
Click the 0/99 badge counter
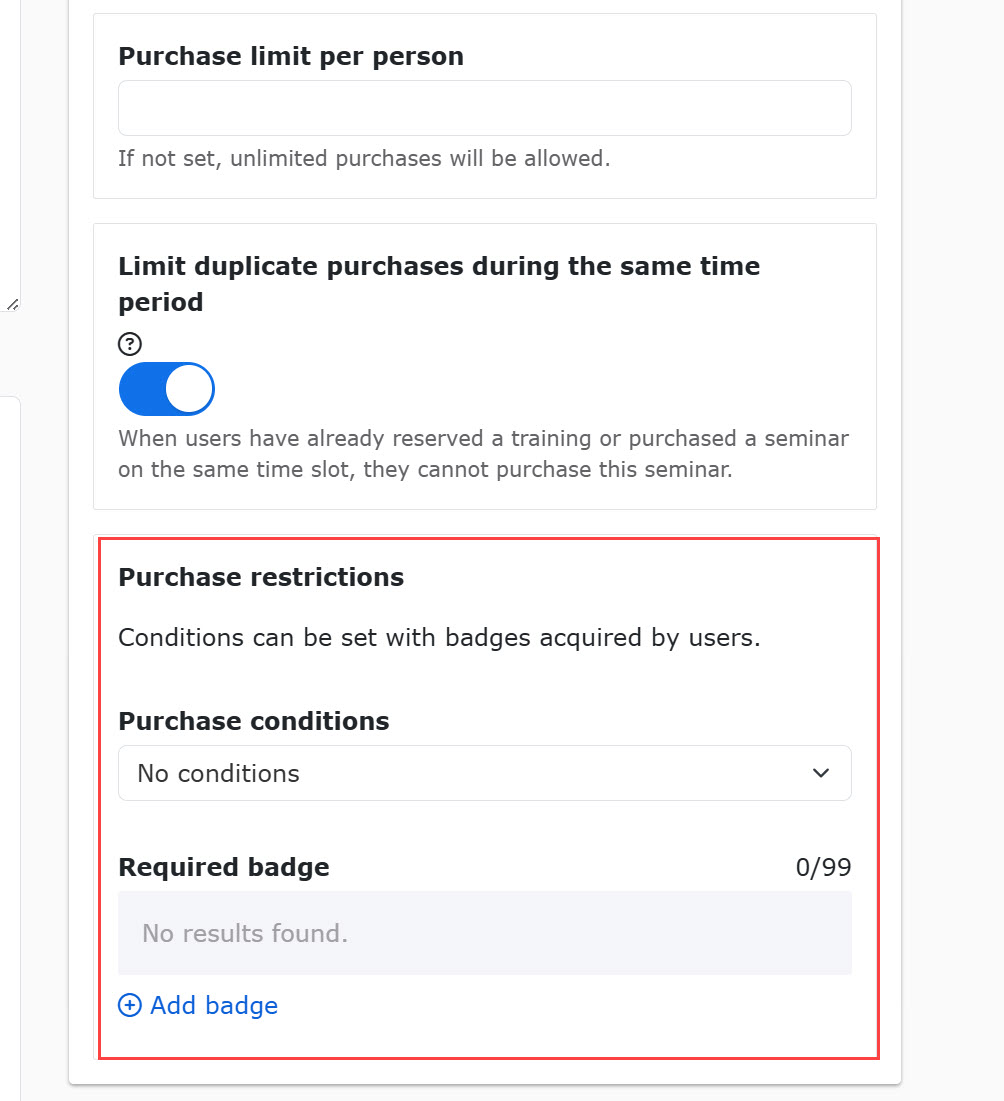click(x=823, y=867)
